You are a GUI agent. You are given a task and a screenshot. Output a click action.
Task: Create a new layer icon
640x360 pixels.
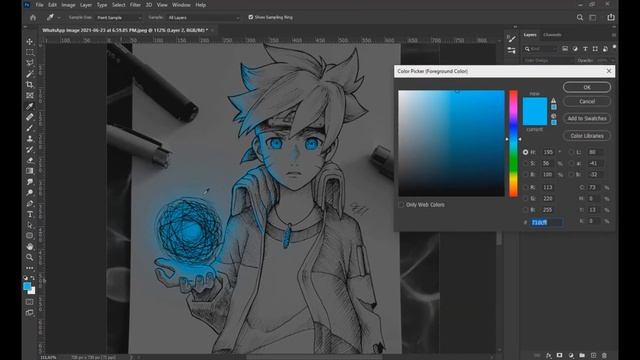point(593,356)
